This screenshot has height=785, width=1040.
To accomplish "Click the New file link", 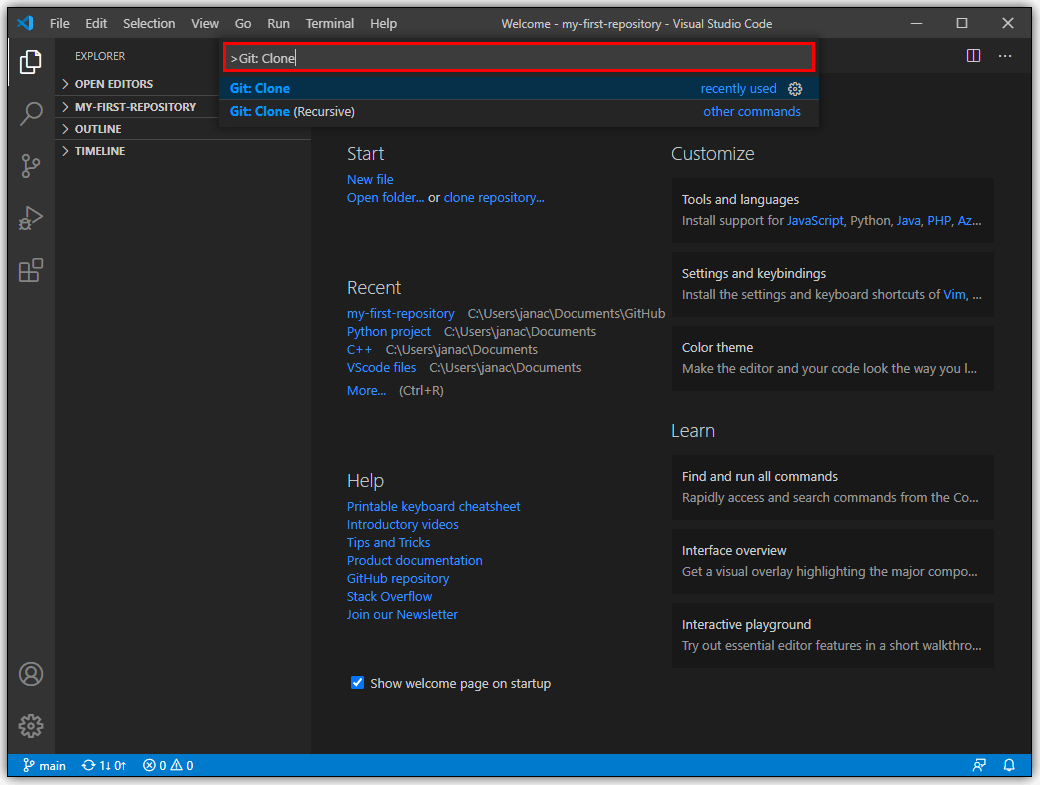I will (x=370, y=180).
